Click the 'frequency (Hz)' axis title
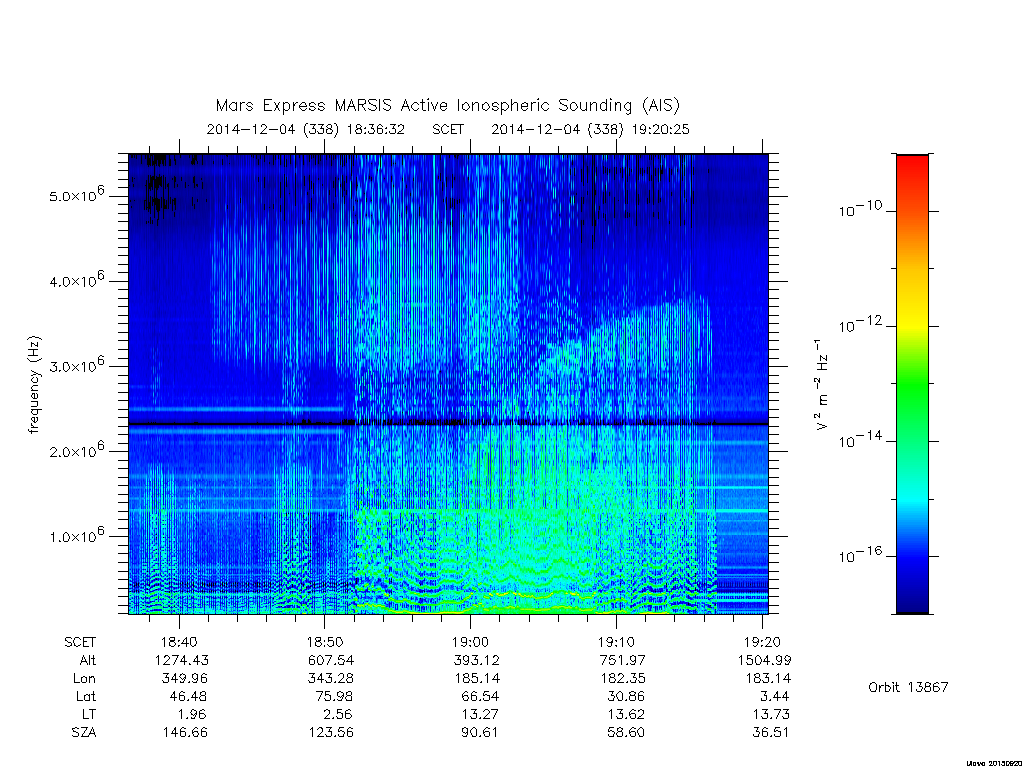The width and height of the screenshot is (1024, 768). point(34,385)
